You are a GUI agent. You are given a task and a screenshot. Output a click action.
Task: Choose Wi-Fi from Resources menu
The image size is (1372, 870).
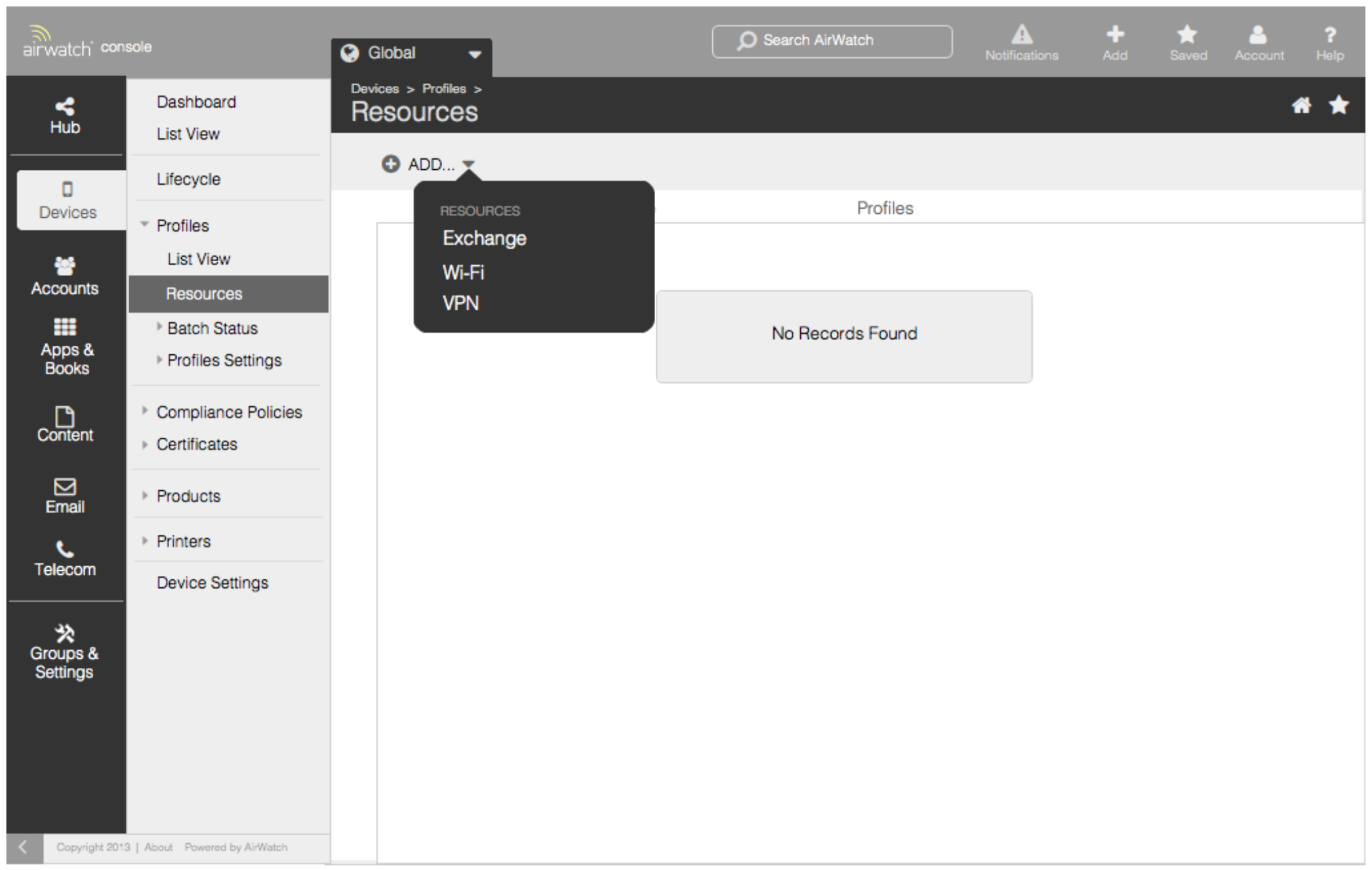(x=463, y=272)
